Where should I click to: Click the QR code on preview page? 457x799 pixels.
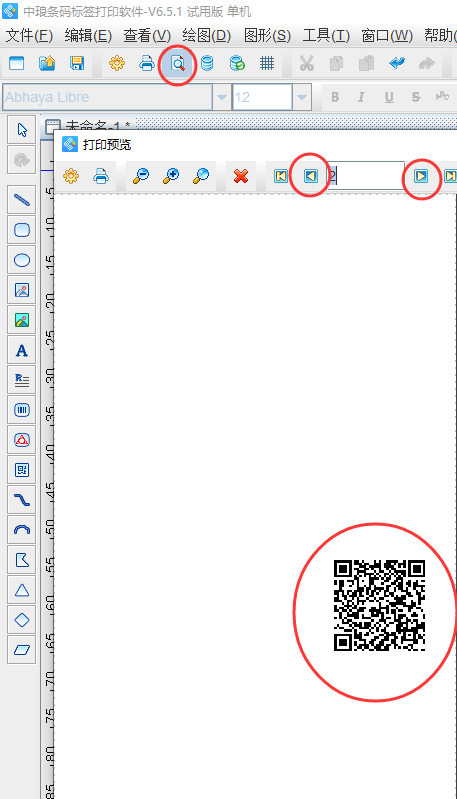click(x=380, y=605)
